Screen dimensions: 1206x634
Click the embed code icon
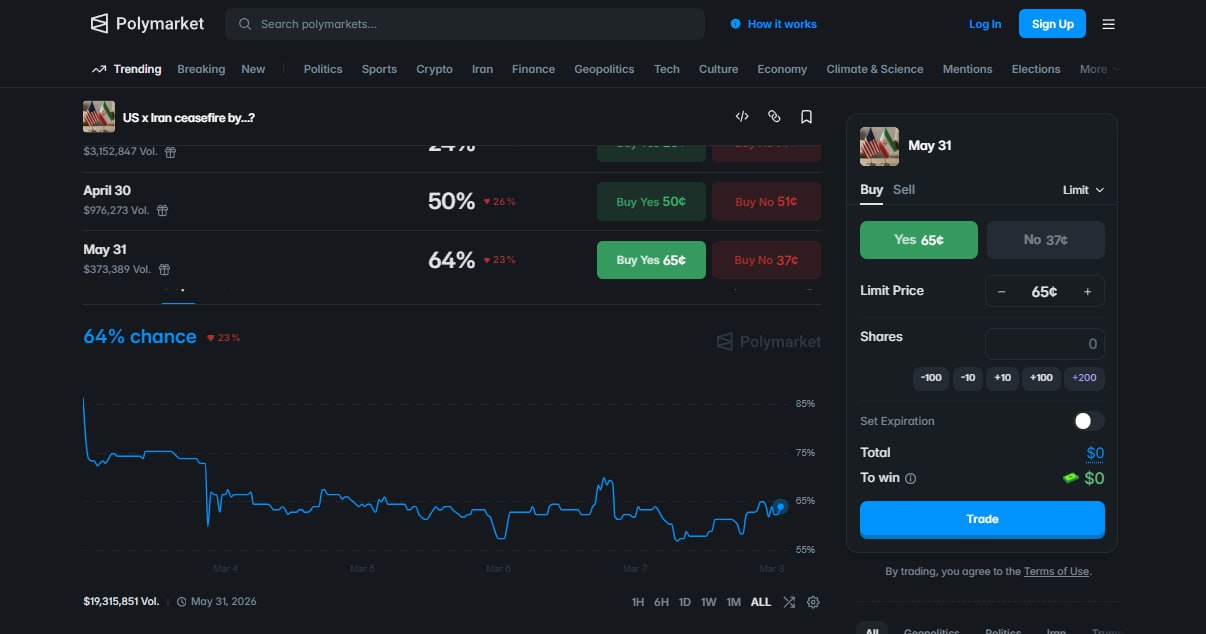742,117
